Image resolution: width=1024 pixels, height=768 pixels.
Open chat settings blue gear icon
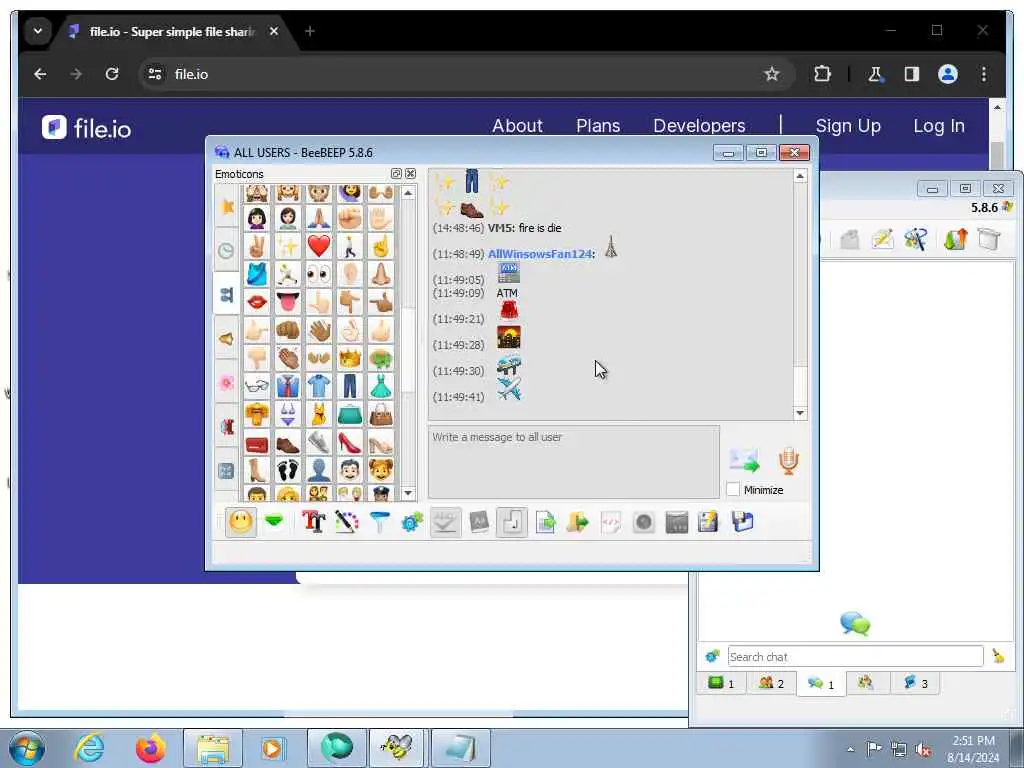(412, 522)
